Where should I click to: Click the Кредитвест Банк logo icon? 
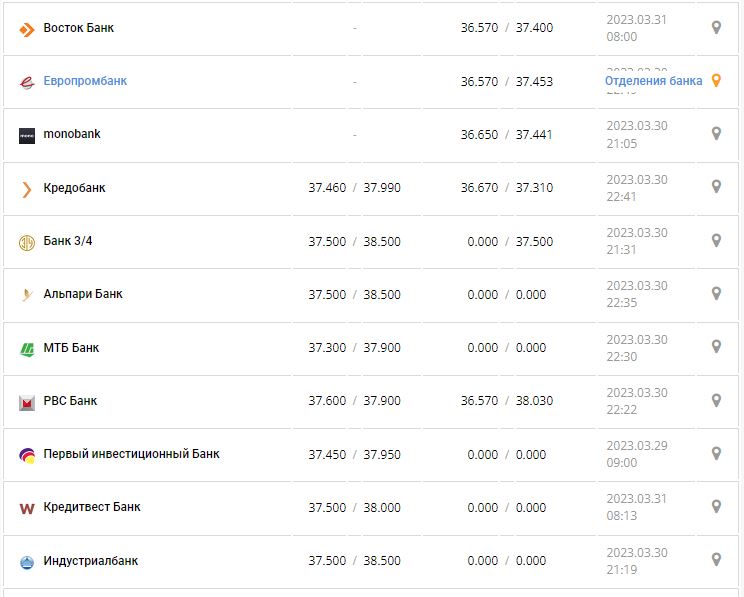click(x=27, y=508)
